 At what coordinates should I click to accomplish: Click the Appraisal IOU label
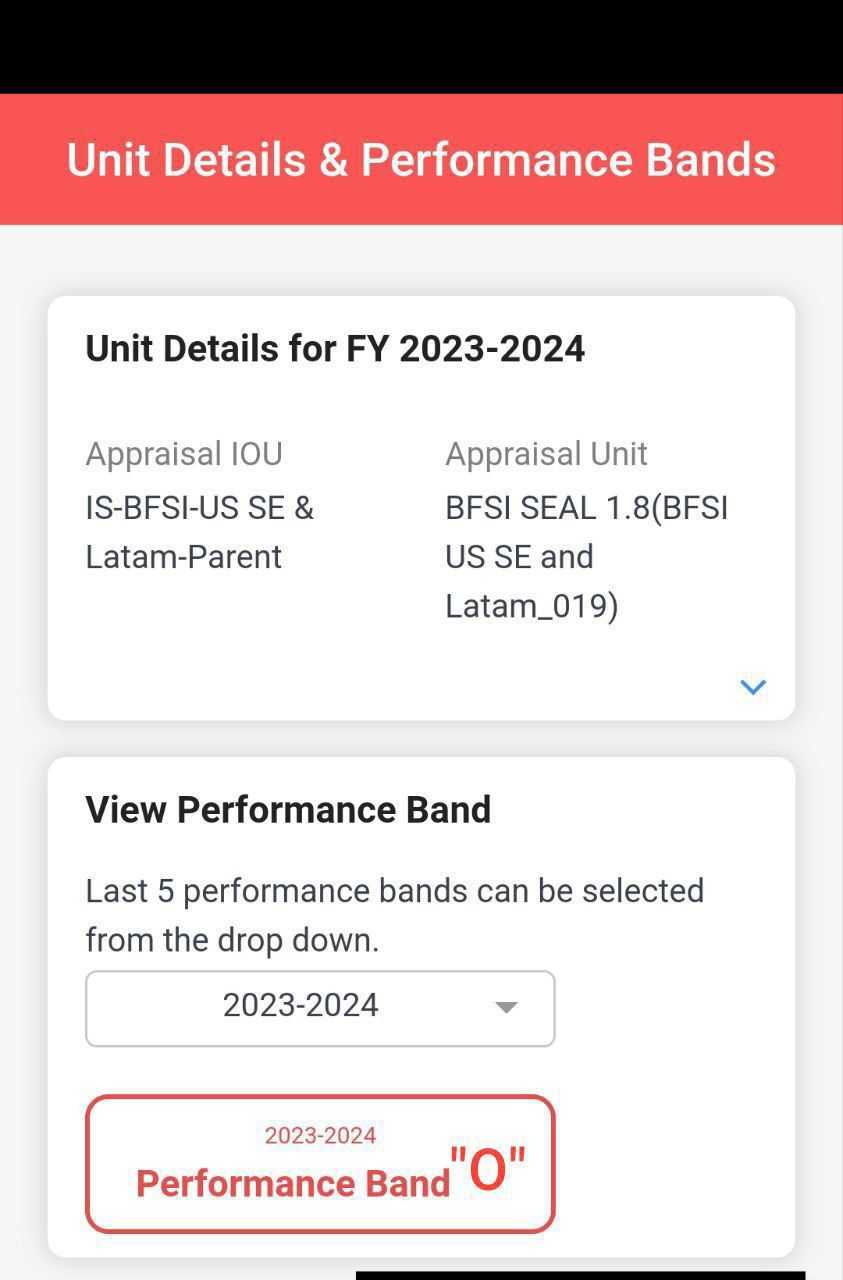184,454
